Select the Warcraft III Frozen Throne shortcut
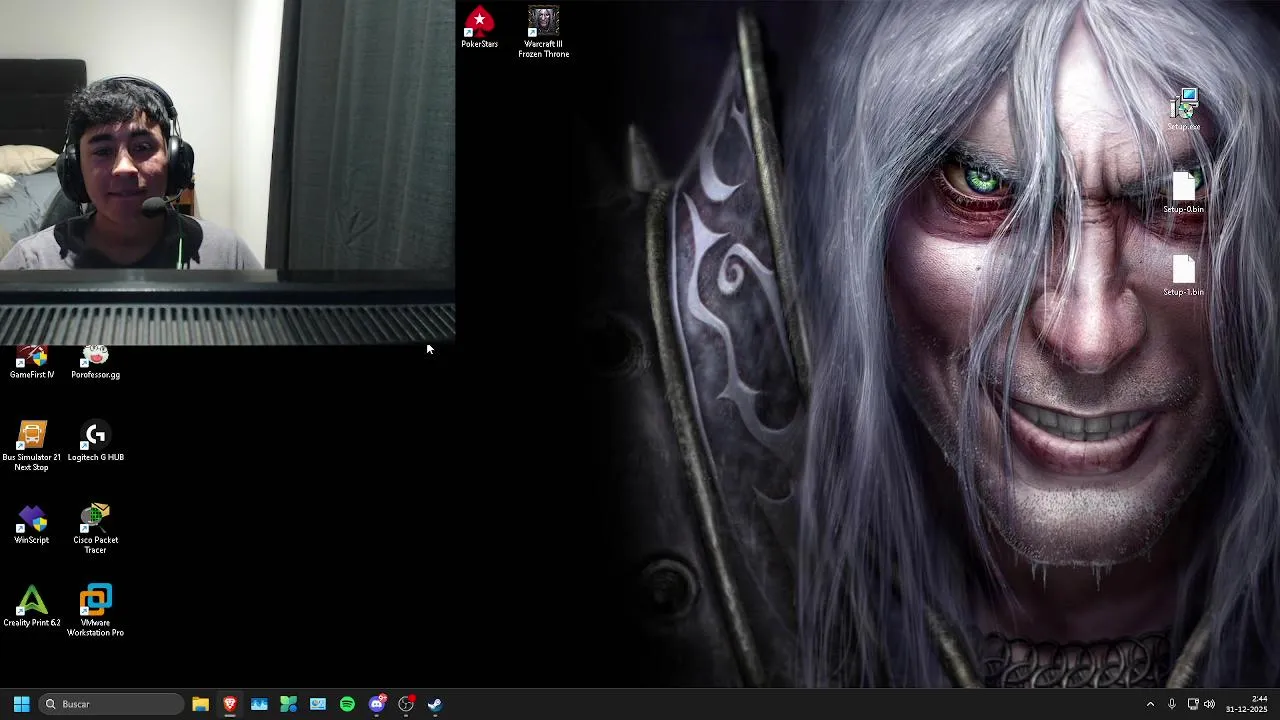This screenshot has width=1280, height=720. [543, 32]
